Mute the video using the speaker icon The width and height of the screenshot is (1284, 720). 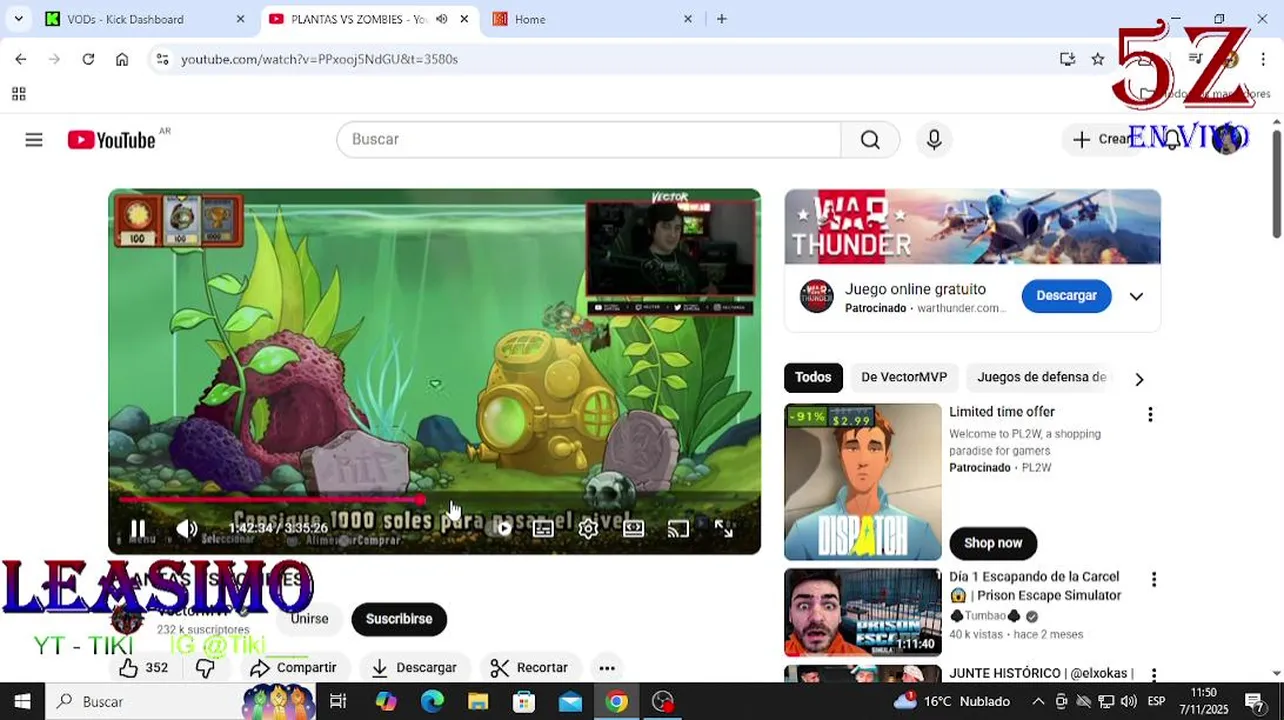pos(186,528)
